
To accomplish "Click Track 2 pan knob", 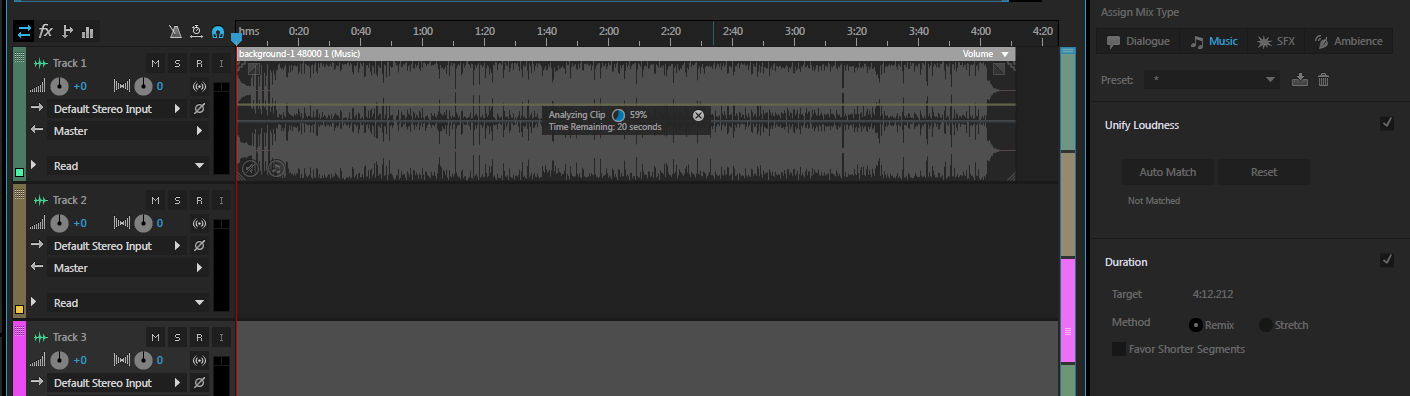I will (x=144, y=223).
